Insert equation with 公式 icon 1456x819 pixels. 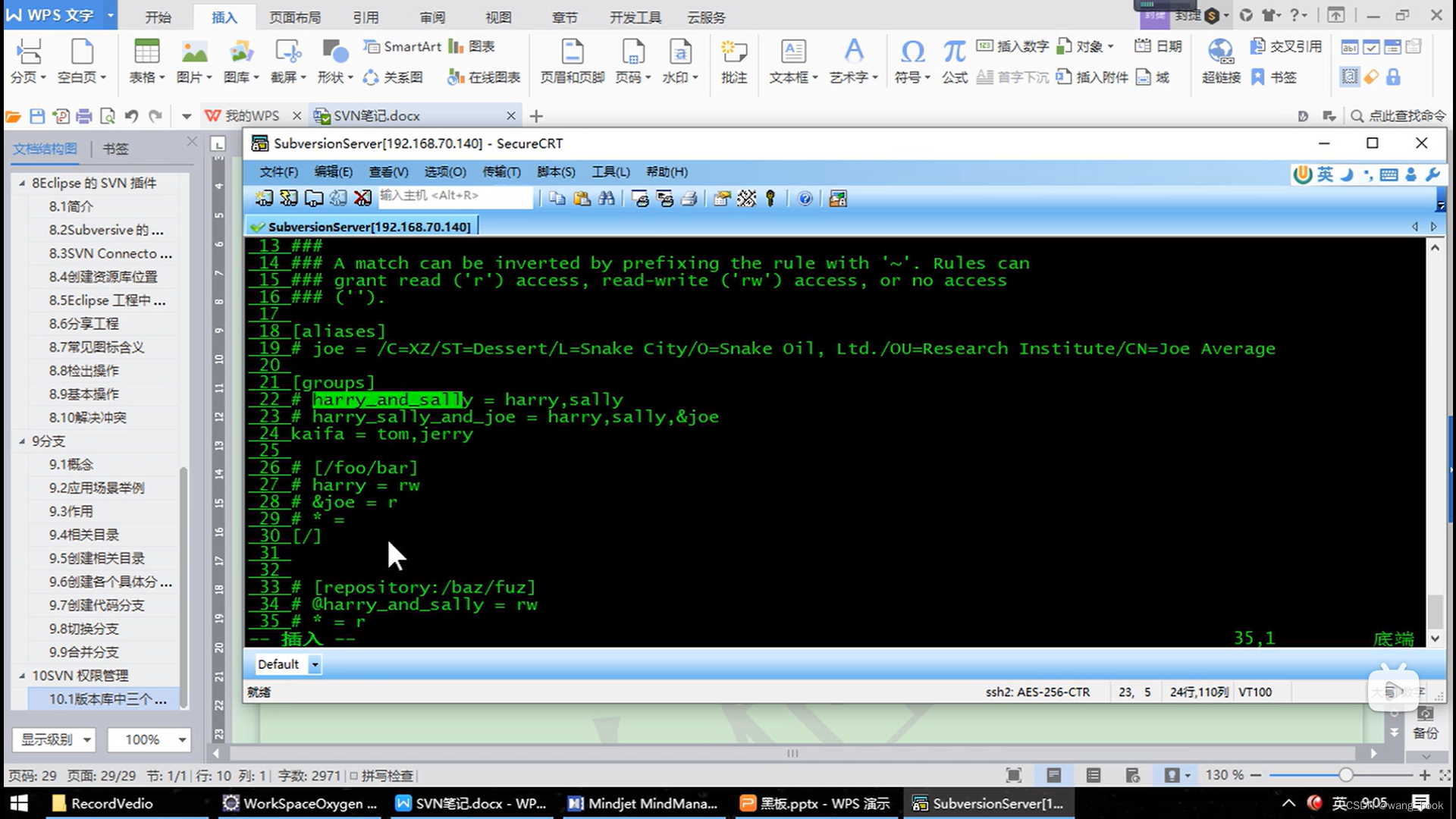pos(954,61)
